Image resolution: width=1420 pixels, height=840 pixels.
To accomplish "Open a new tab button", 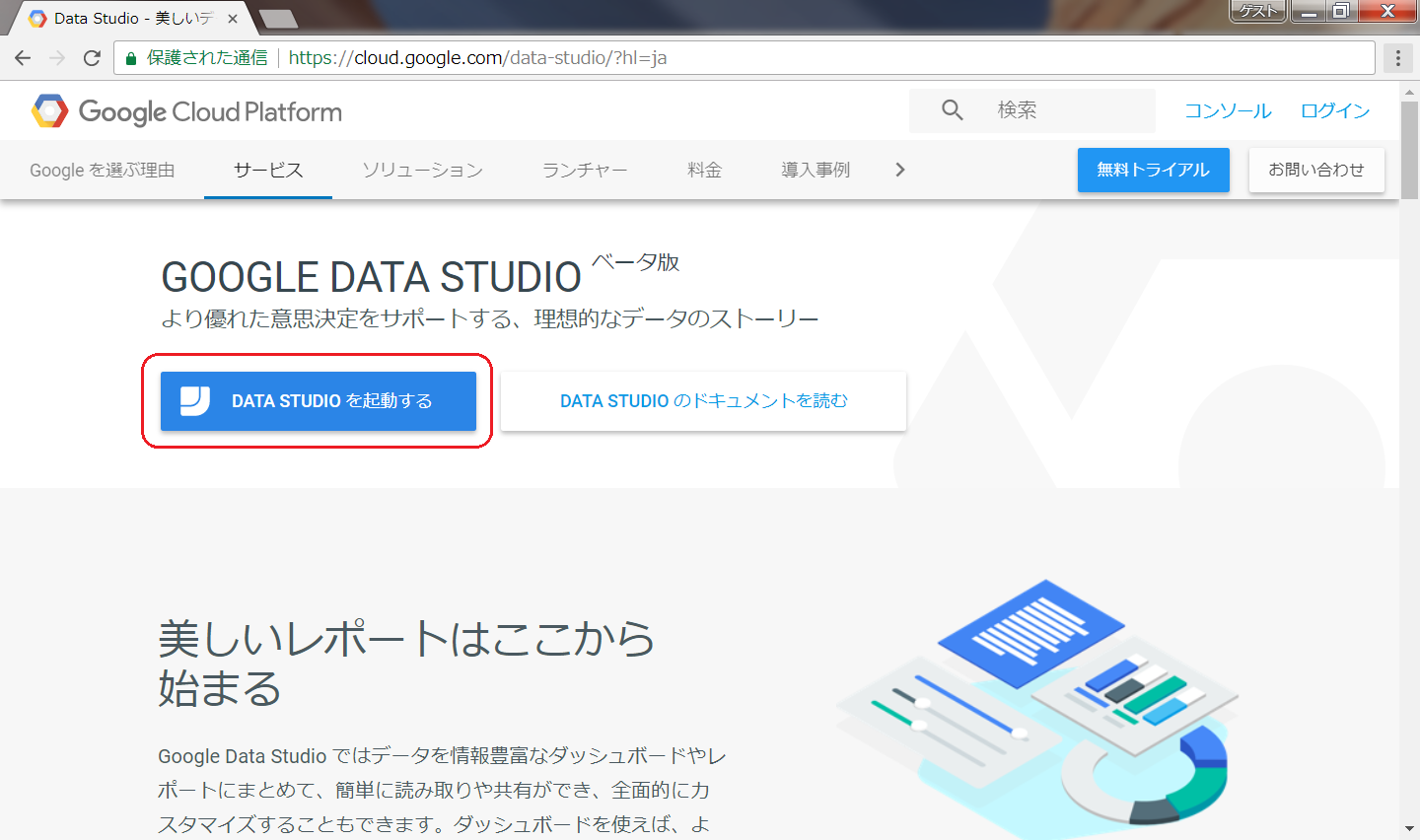I will (x=278, y=18).
